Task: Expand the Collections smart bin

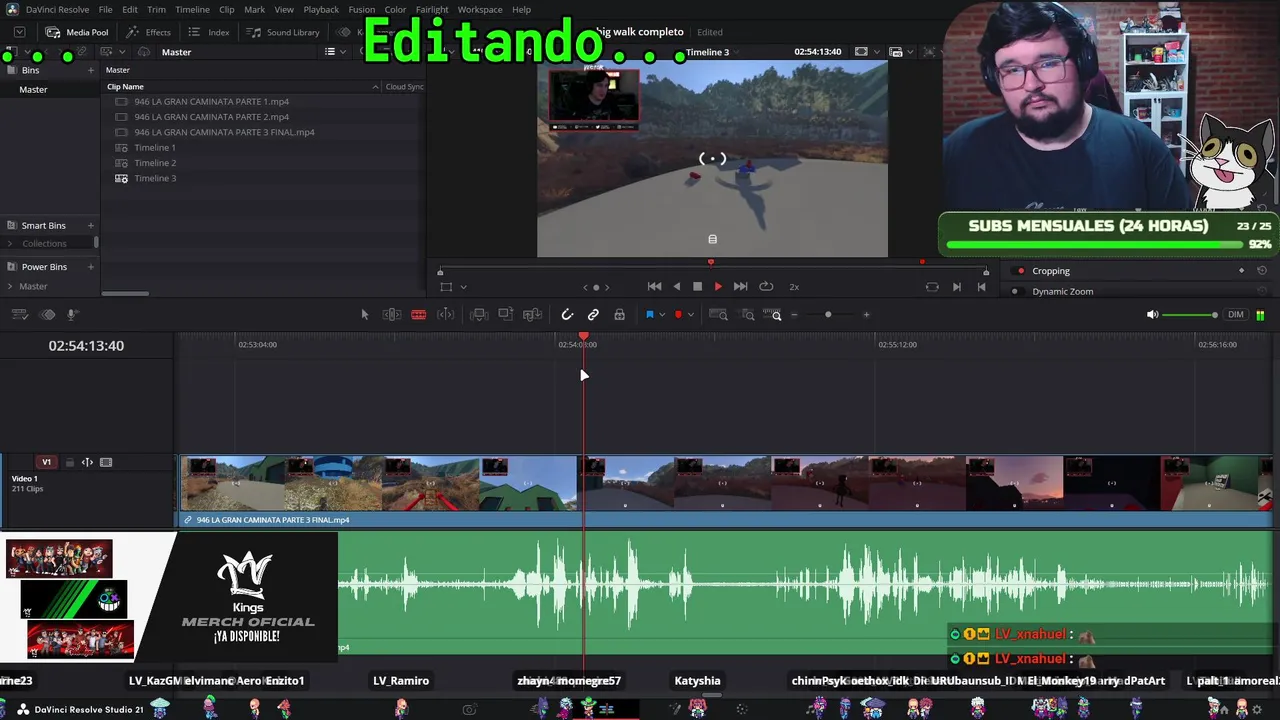Action: [10, 244]
